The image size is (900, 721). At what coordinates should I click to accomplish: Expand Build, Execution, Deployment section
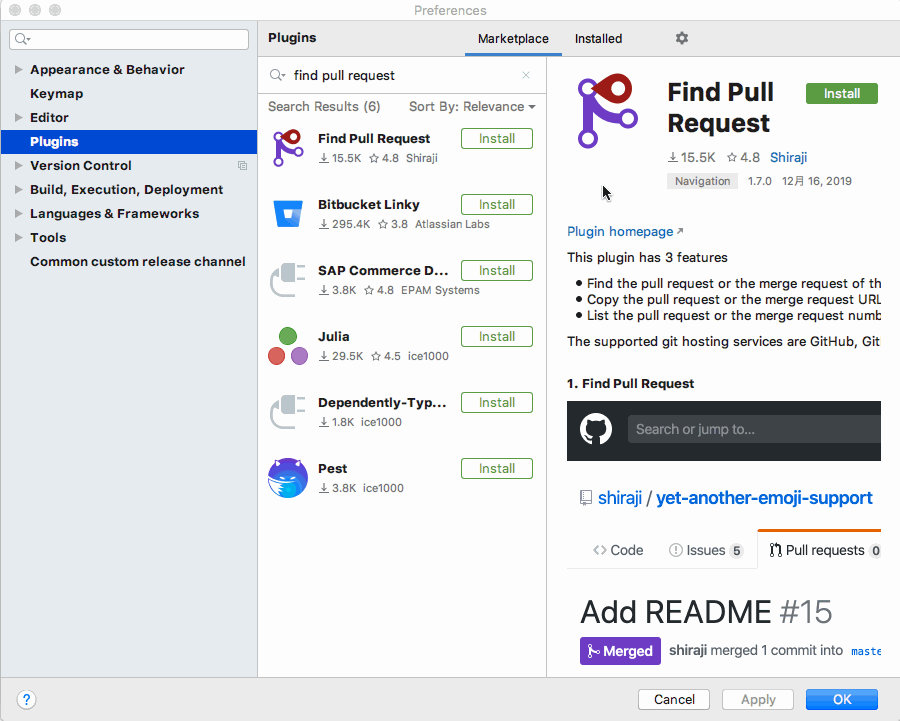18,189
